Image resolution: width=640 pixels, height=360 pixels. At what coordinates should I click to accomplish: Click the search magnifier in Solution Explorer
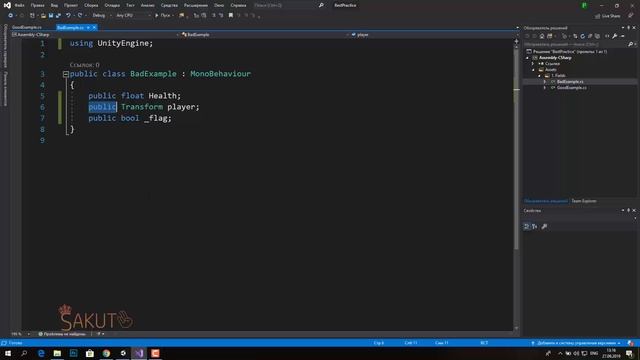[630, 44]
